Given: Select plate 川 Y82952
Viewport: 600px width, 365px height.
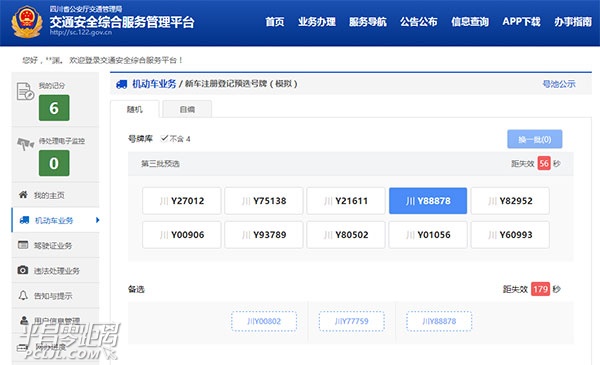Looking at the screenshot, I should pos(510,201).
